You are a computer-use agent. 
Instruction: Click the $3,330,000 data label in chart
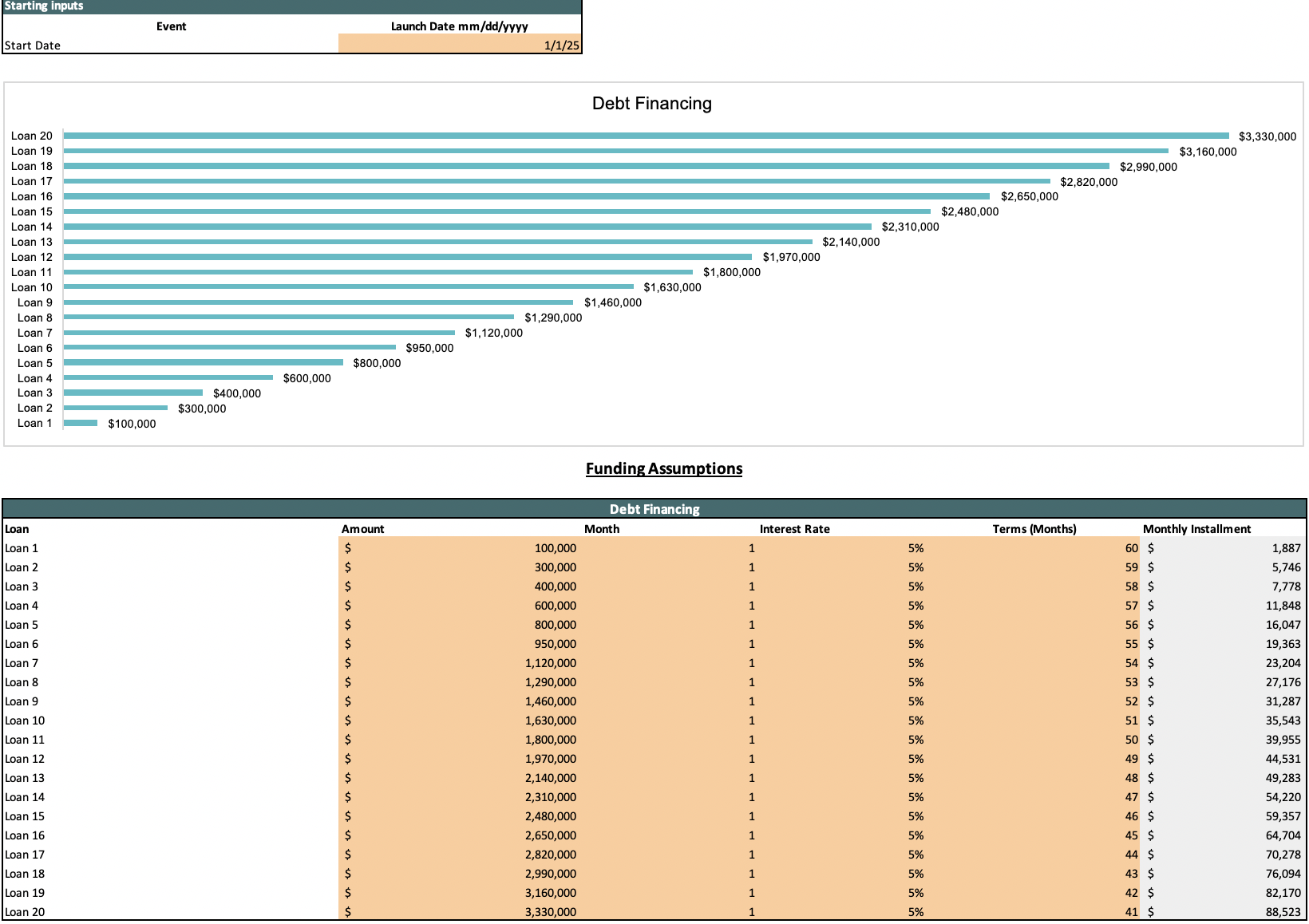coord(1267,136)
